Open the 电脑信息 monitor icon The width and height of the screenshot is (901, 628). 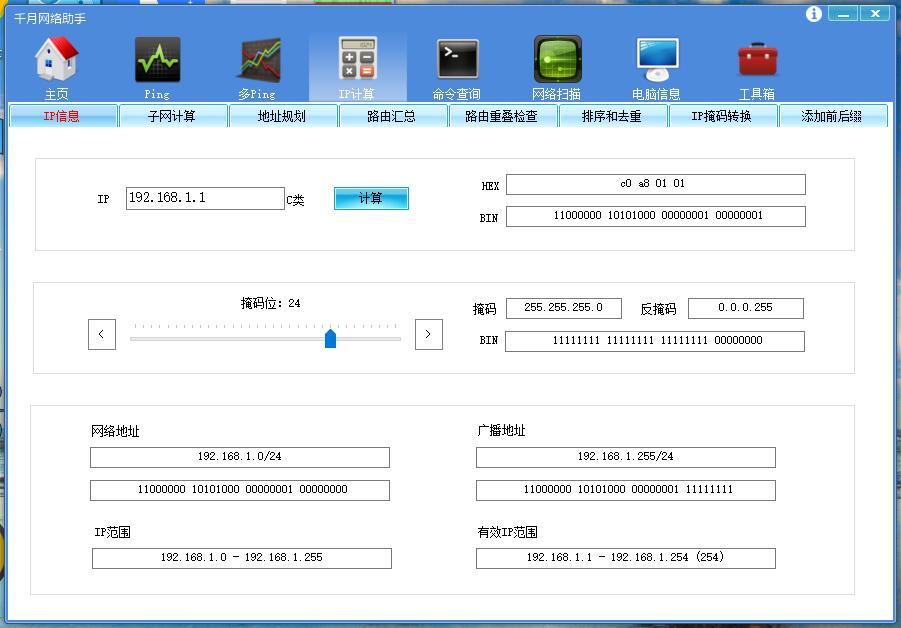point(657,62)
